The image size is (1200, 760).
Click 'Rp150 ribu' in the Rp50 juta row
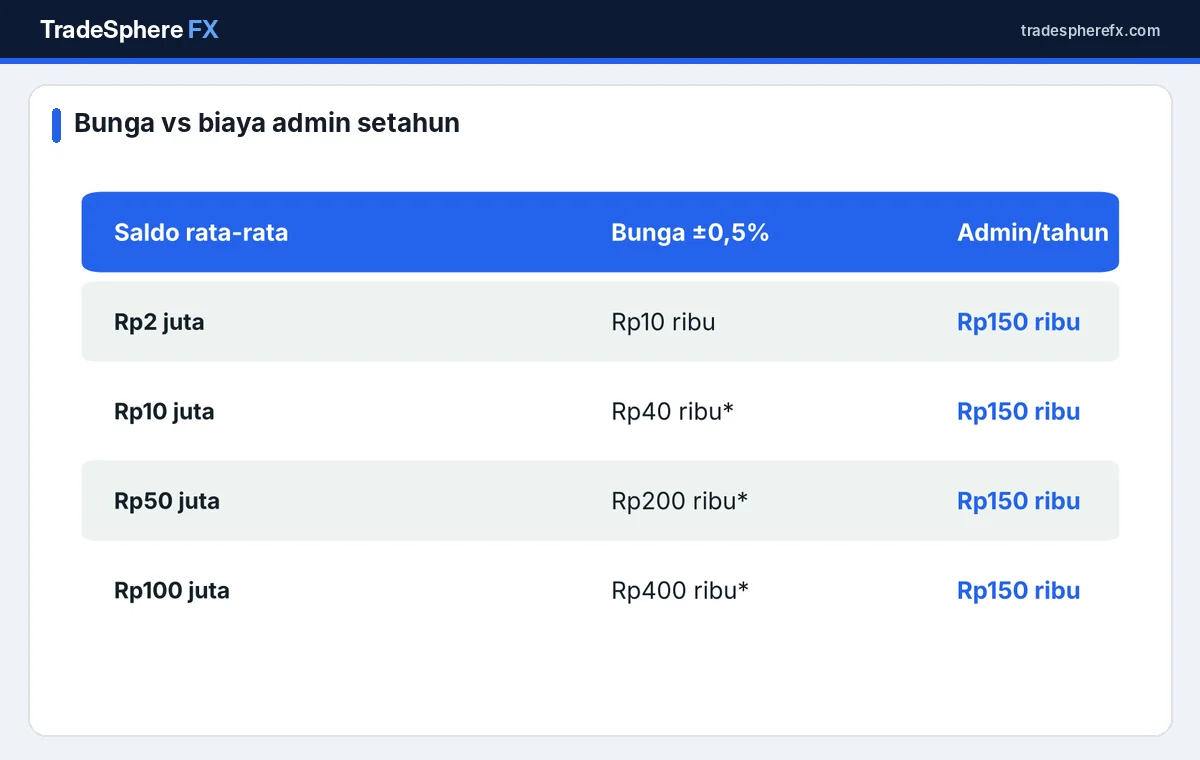1018,501
